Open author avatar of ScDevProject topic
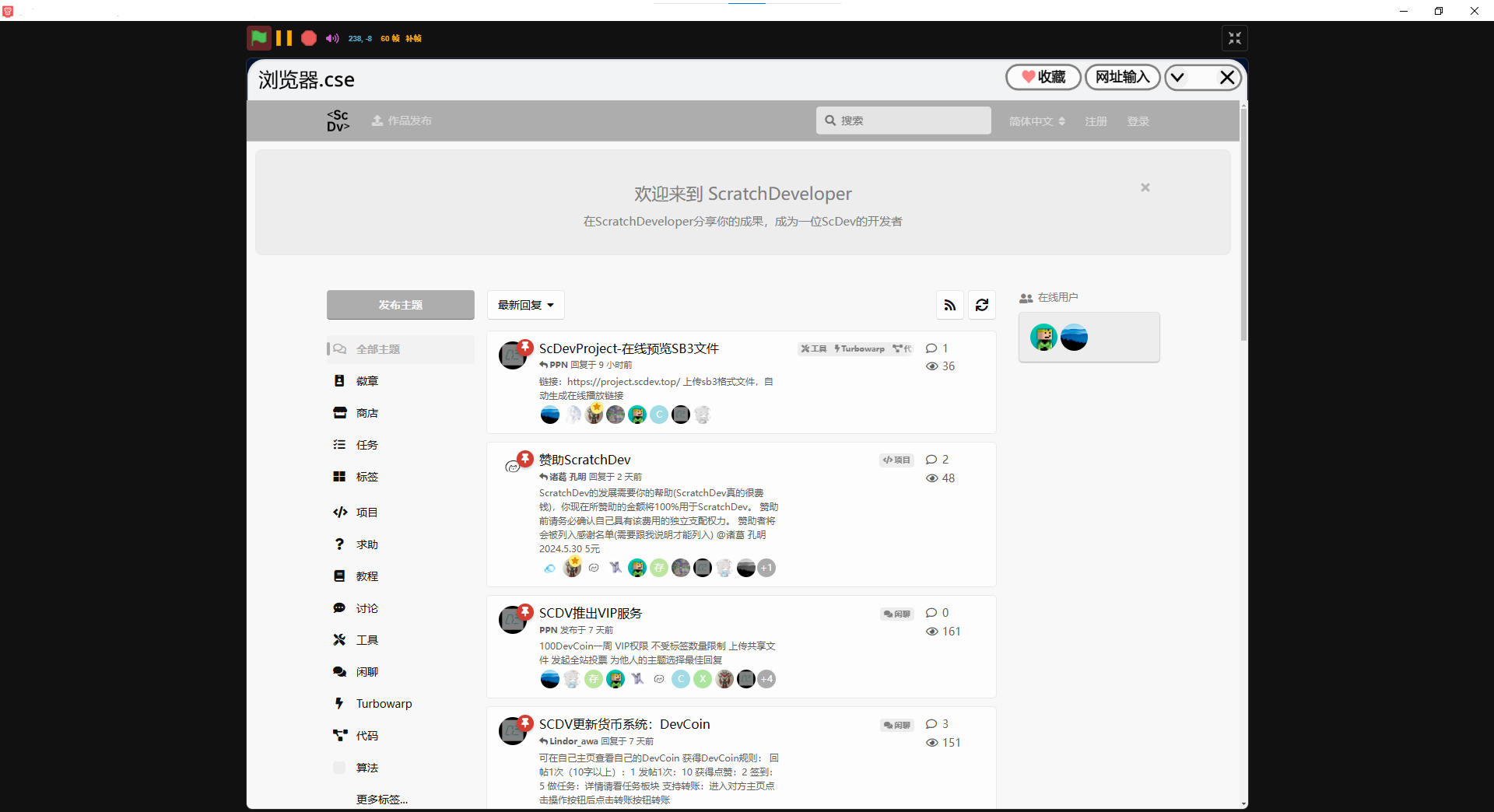The image size is (1494, 812). 512,356
